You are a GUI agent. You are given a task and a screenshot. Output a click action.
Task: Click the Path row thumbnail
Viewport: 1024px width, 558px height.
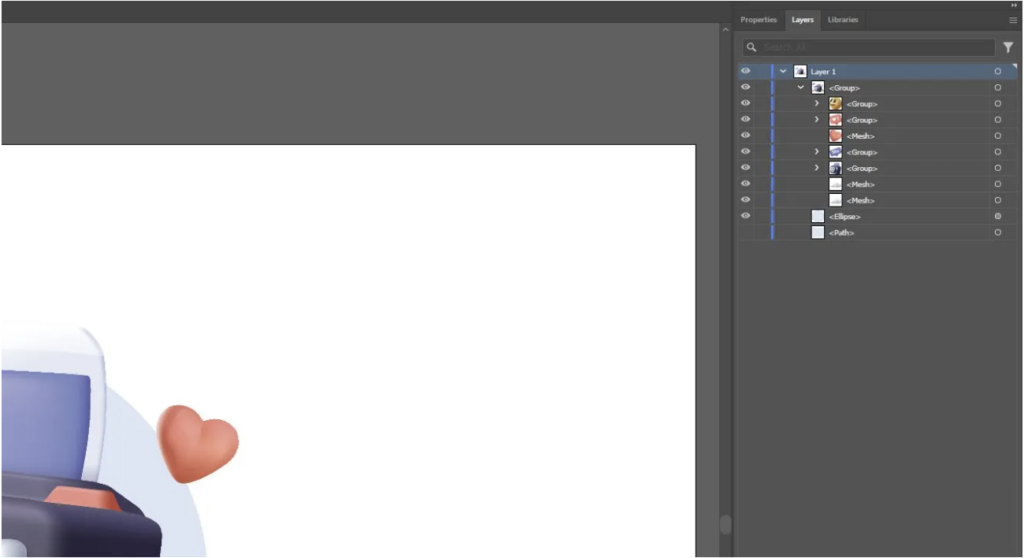818,233
